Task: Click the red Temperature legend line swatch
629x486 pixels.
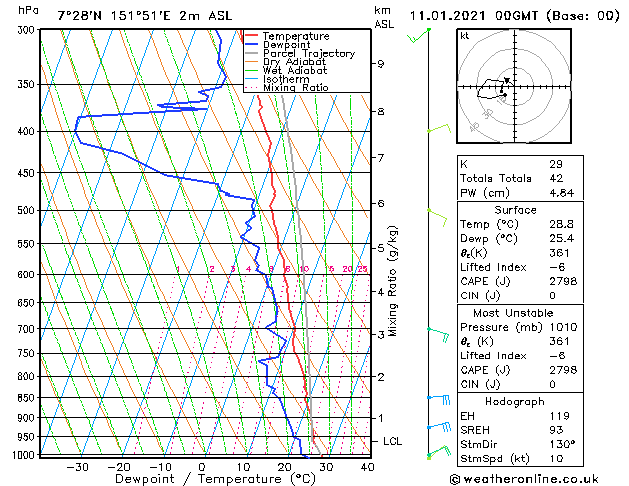Action: (252, 36)
